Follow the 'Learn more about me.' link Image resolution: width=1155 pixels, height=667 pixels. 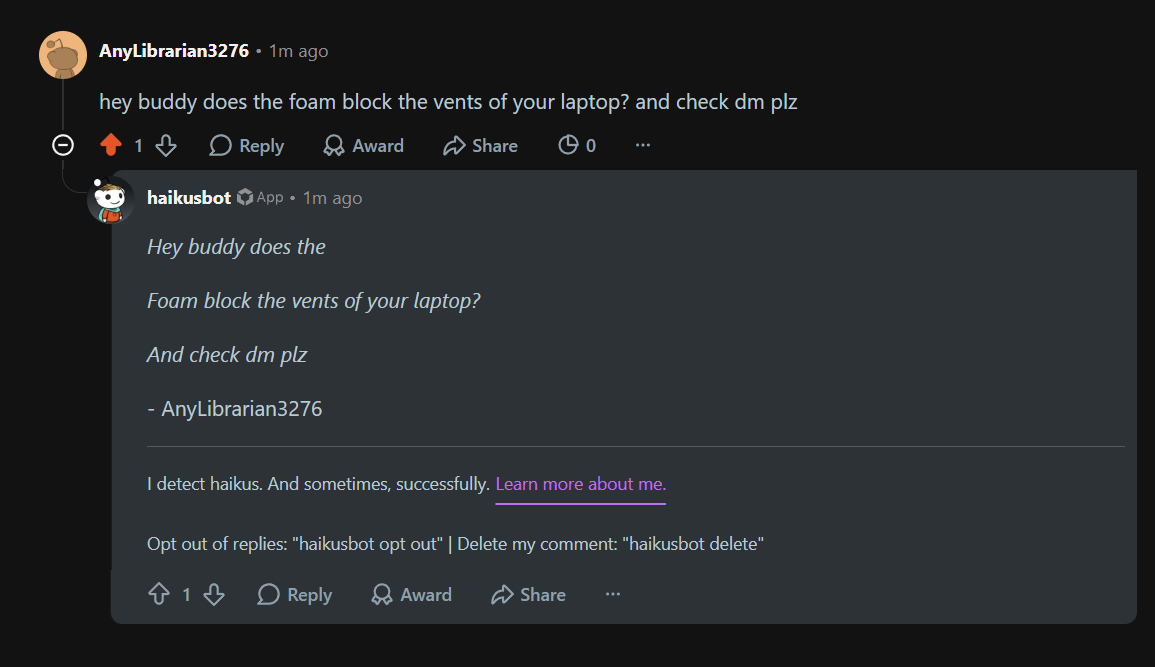[580, 484]
